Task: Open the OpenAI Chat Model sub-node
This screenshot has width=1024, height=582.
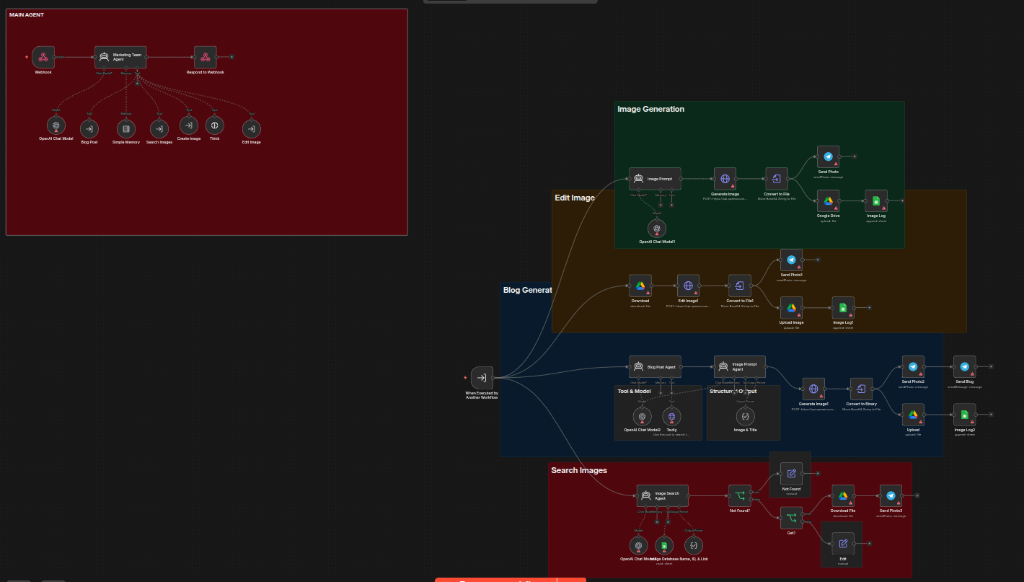Action: [56, 125]
